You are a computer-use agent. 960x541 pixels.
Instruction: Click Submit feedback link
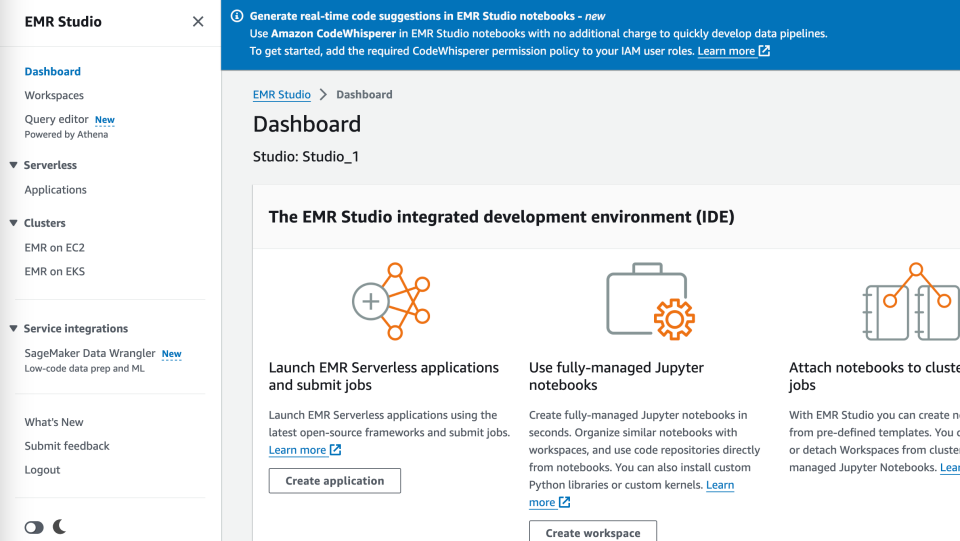tap(67, 446)
